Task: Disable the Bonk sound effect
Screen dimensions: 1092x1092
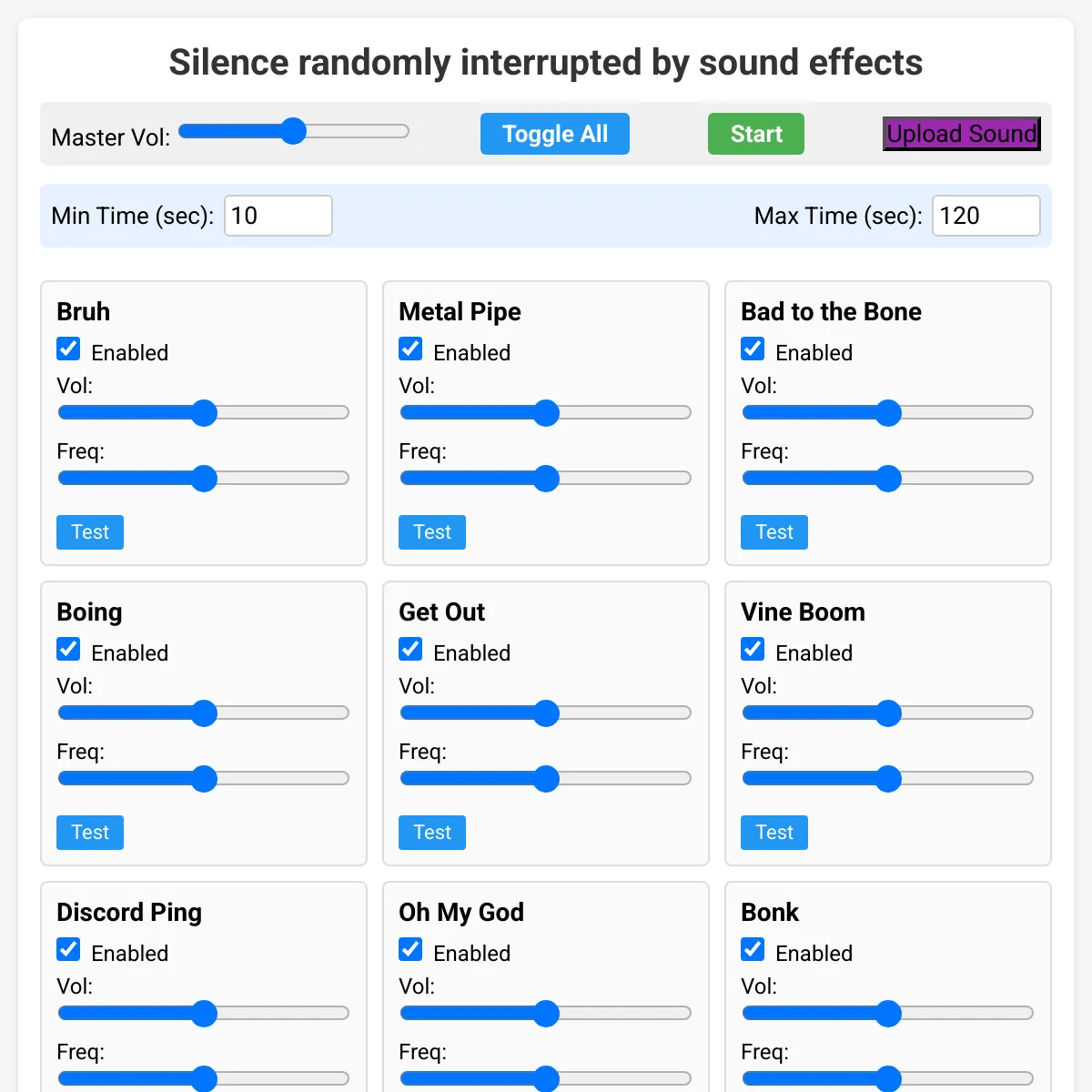Action: [x=753, y=949]
